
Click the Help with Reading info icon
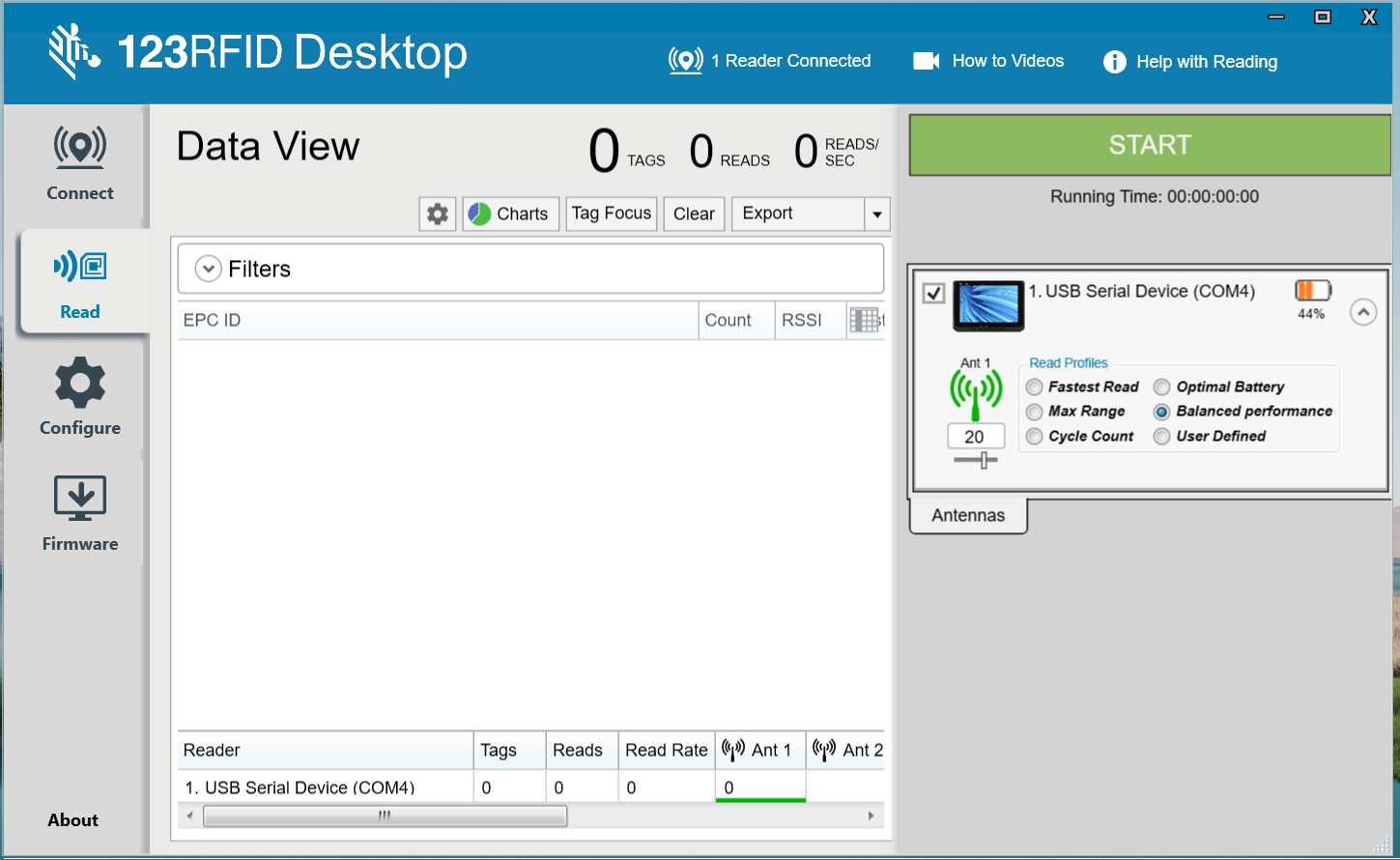[x=1114, y=62]
